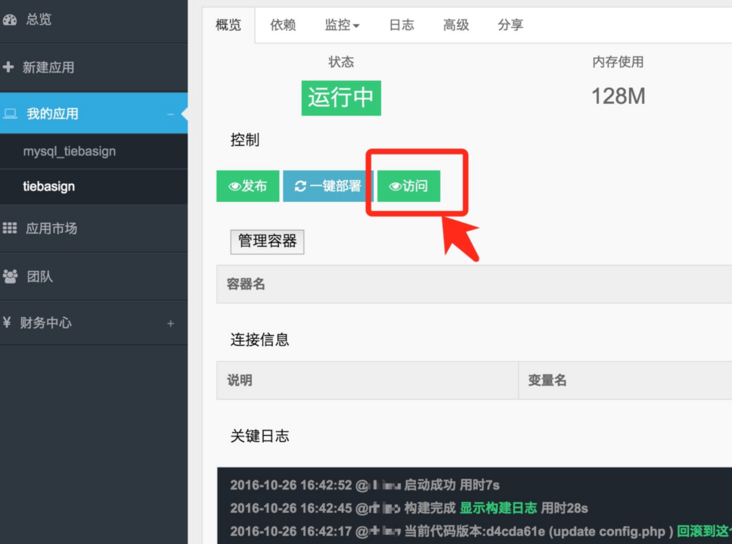Click the laptop icon beside 我的应用
Screen dimensions: 732x544
tap(10, 113)
